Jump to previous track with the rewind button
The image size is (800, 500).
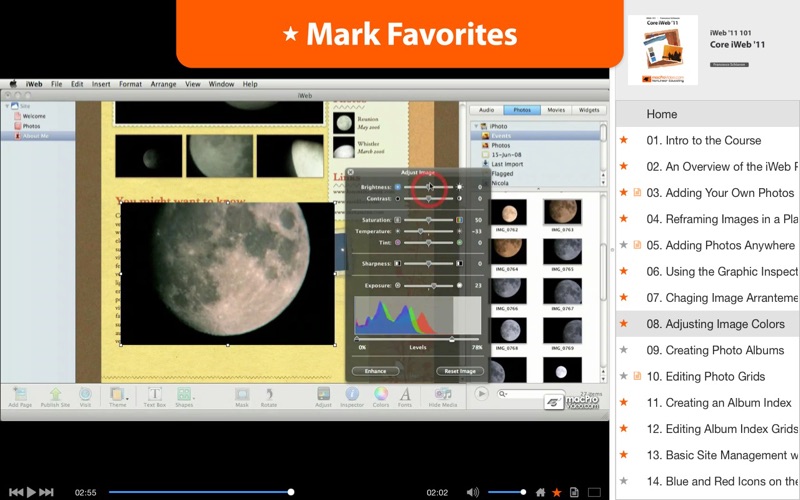16,492
